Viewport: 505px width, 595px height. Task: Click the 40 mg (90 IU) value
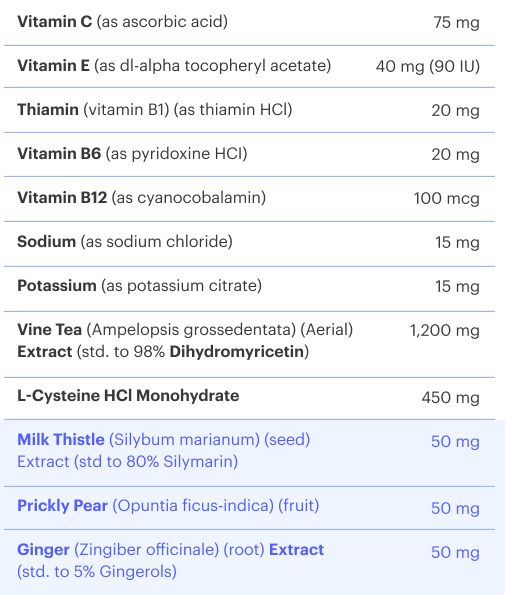coord(428,66)
